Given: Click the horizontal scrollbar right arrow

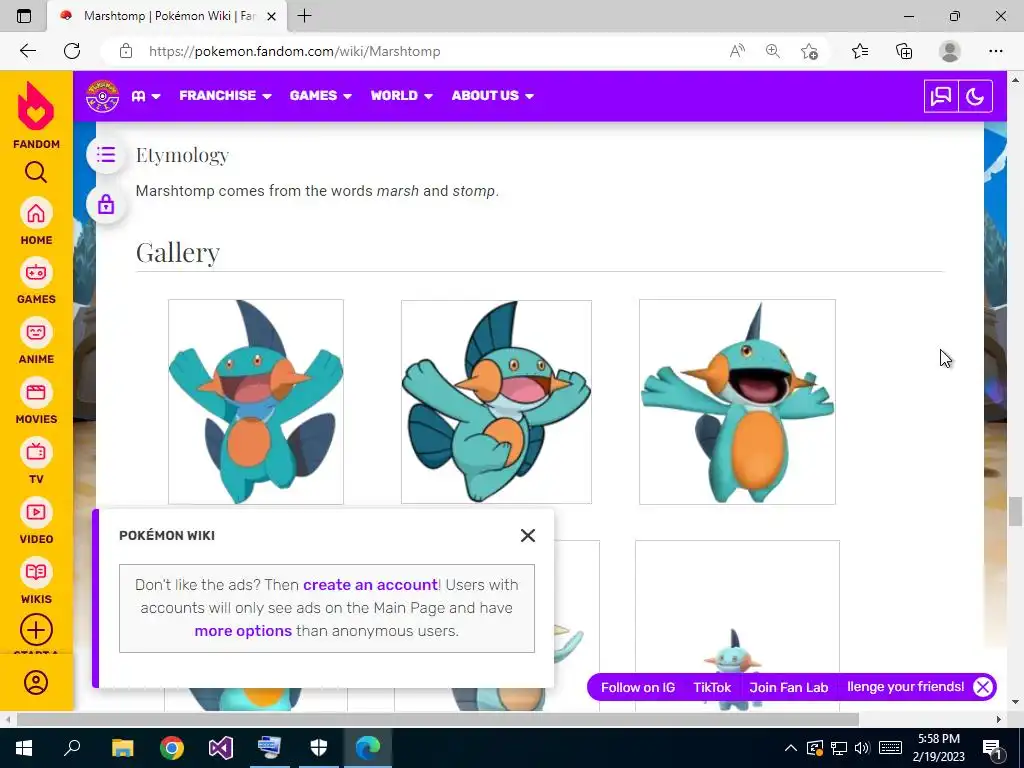Looking at the screenshot, I should click(999, 719).
